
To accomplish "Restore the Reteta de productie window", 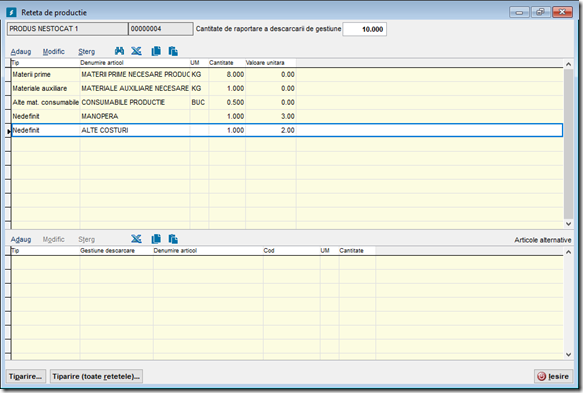I will click(541, 12).
